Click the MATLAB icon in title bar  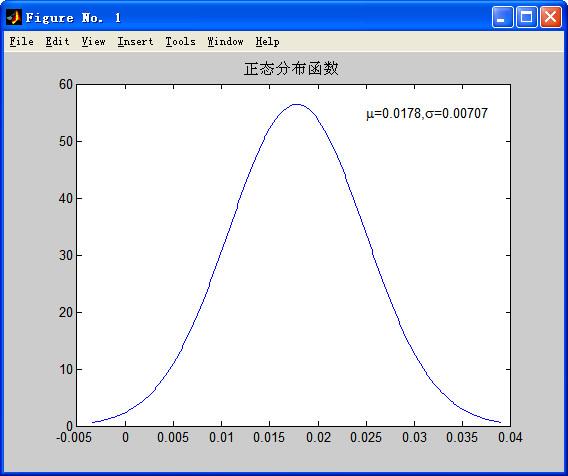pyautogui.click(x=14, y=17)
